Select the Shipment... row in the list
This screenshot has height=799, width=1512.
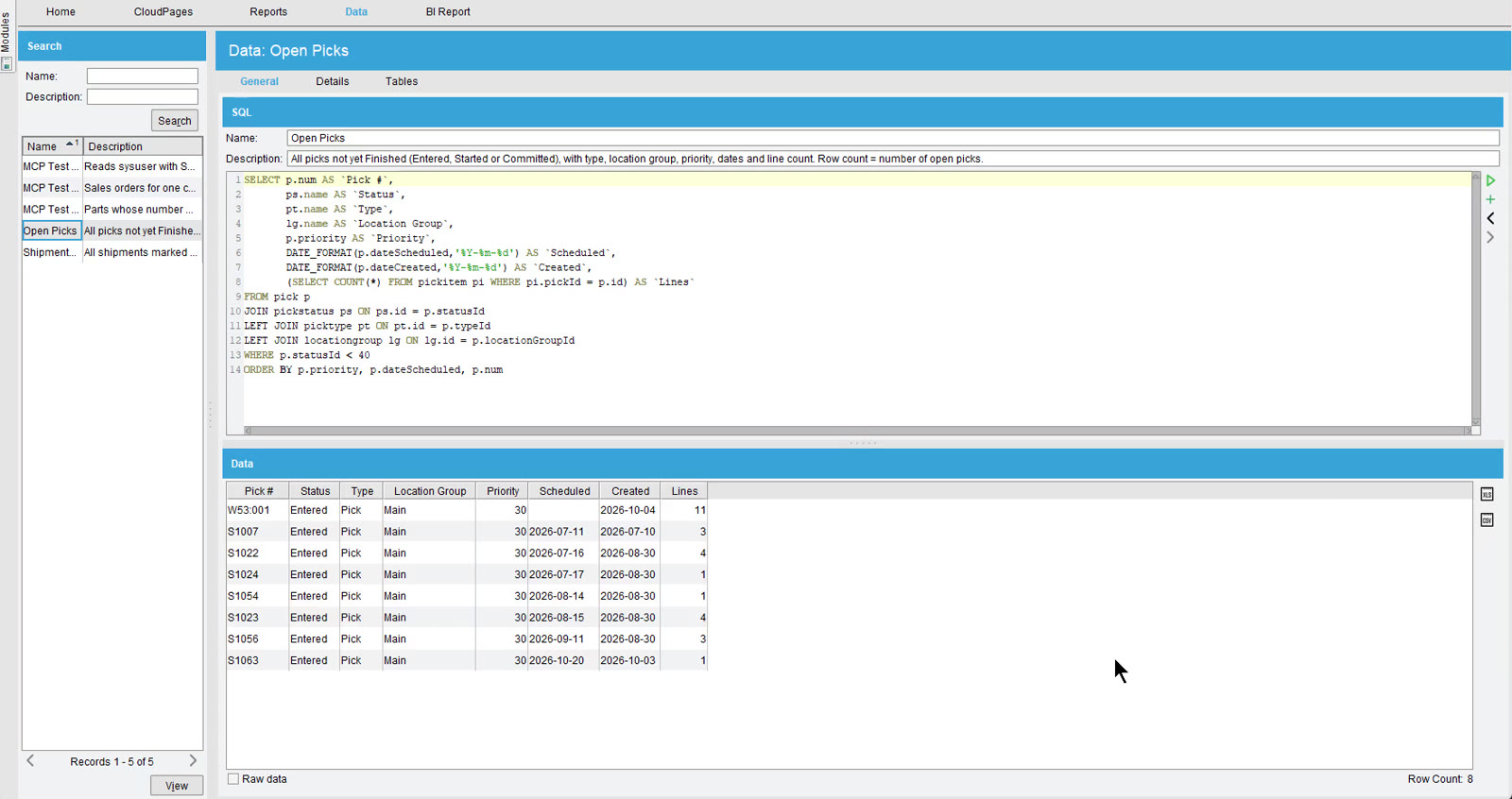tap(112, 252)
